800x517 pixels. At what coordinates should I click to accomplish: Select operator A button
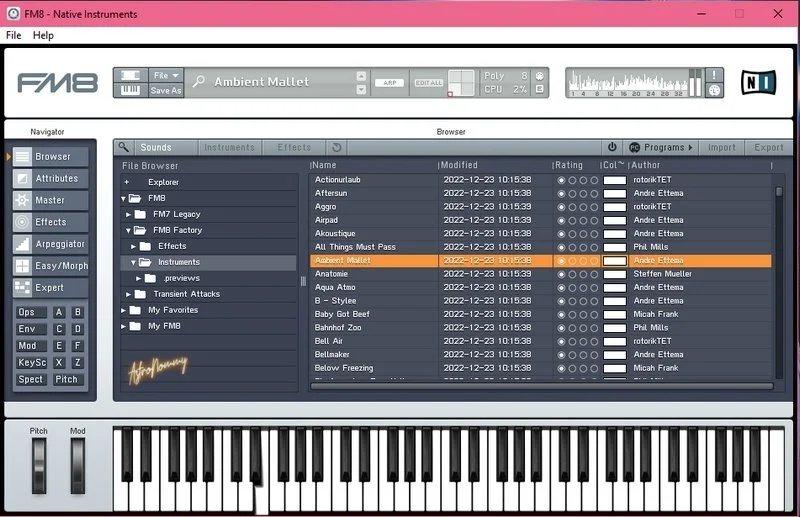pos(59,312)
